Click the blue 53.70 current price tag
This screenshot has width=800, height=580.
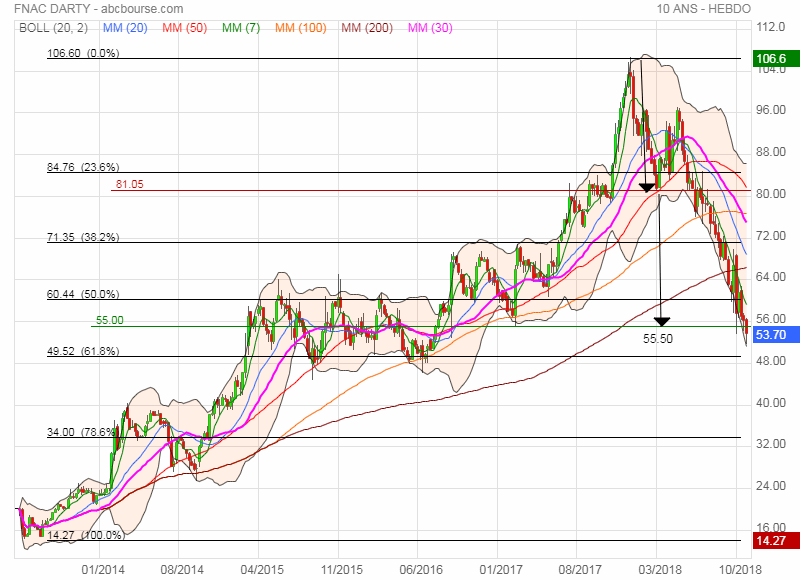point(776,335)
